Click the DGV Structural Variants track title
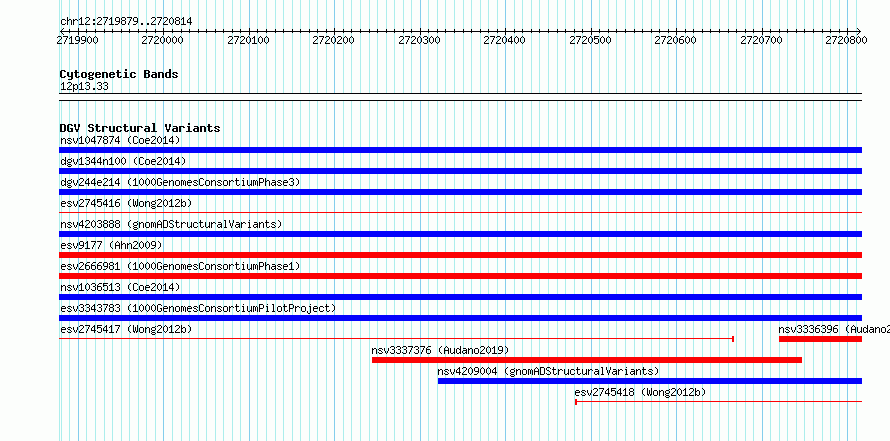Screen dimensions: 890x441 [x=140, y=128]
